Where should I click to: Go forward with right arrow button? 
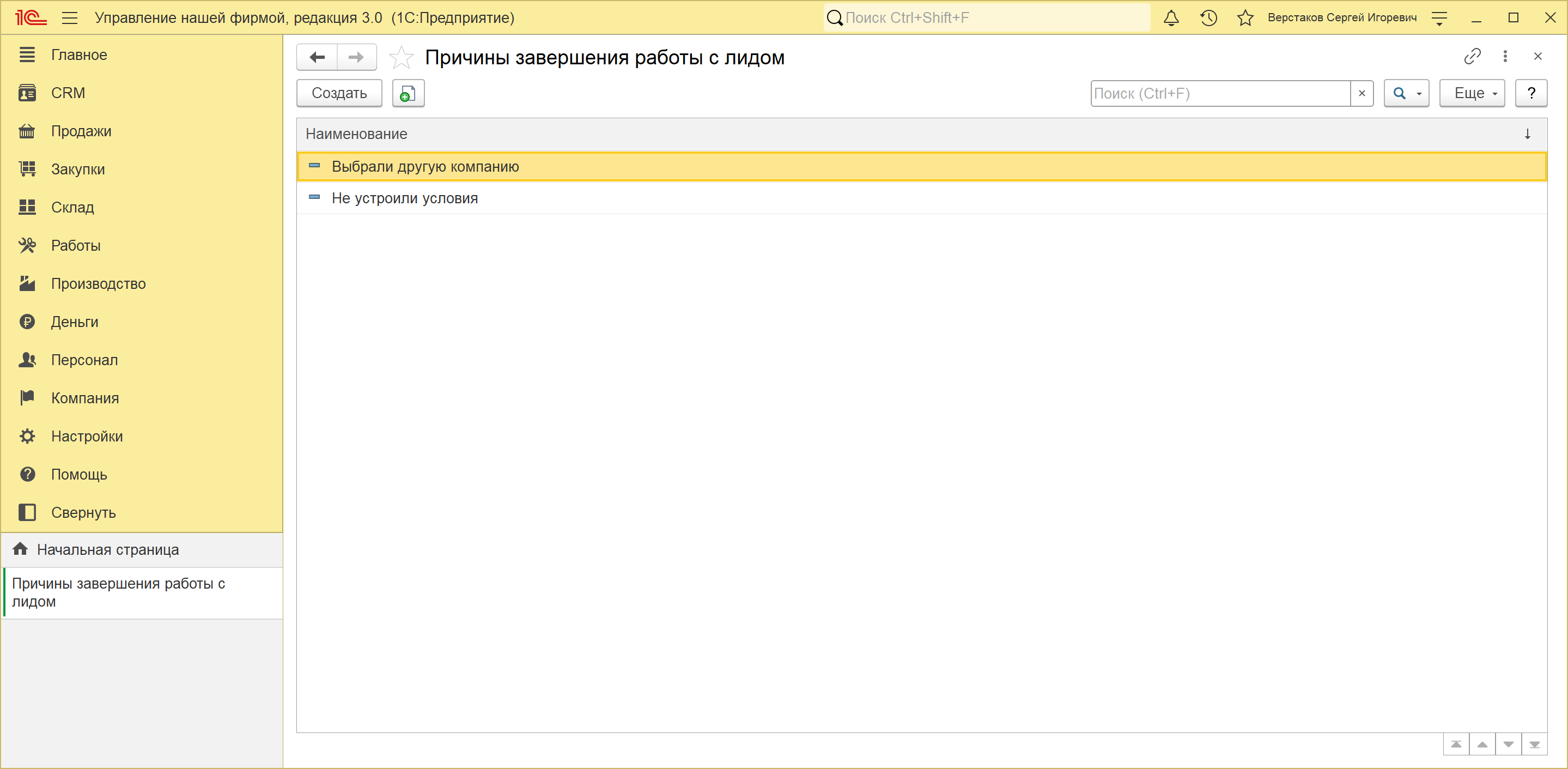[x=357, y=57]
